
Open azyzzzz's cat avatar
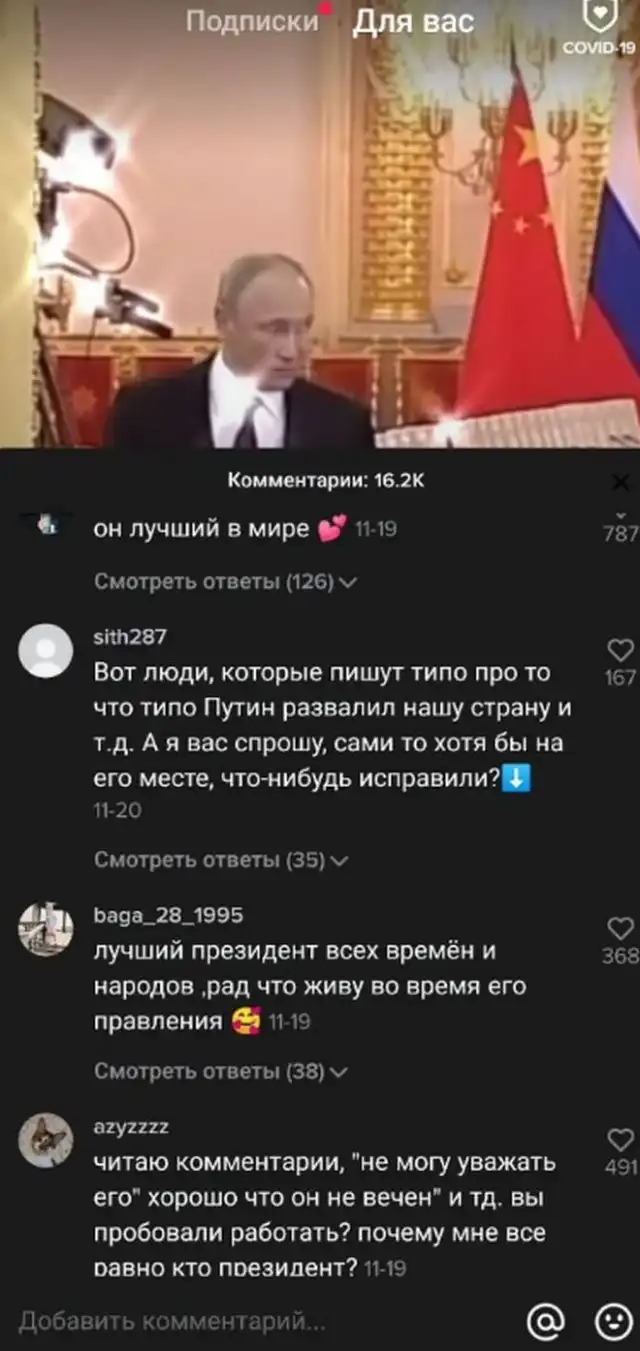click(x=46, y=1141)
